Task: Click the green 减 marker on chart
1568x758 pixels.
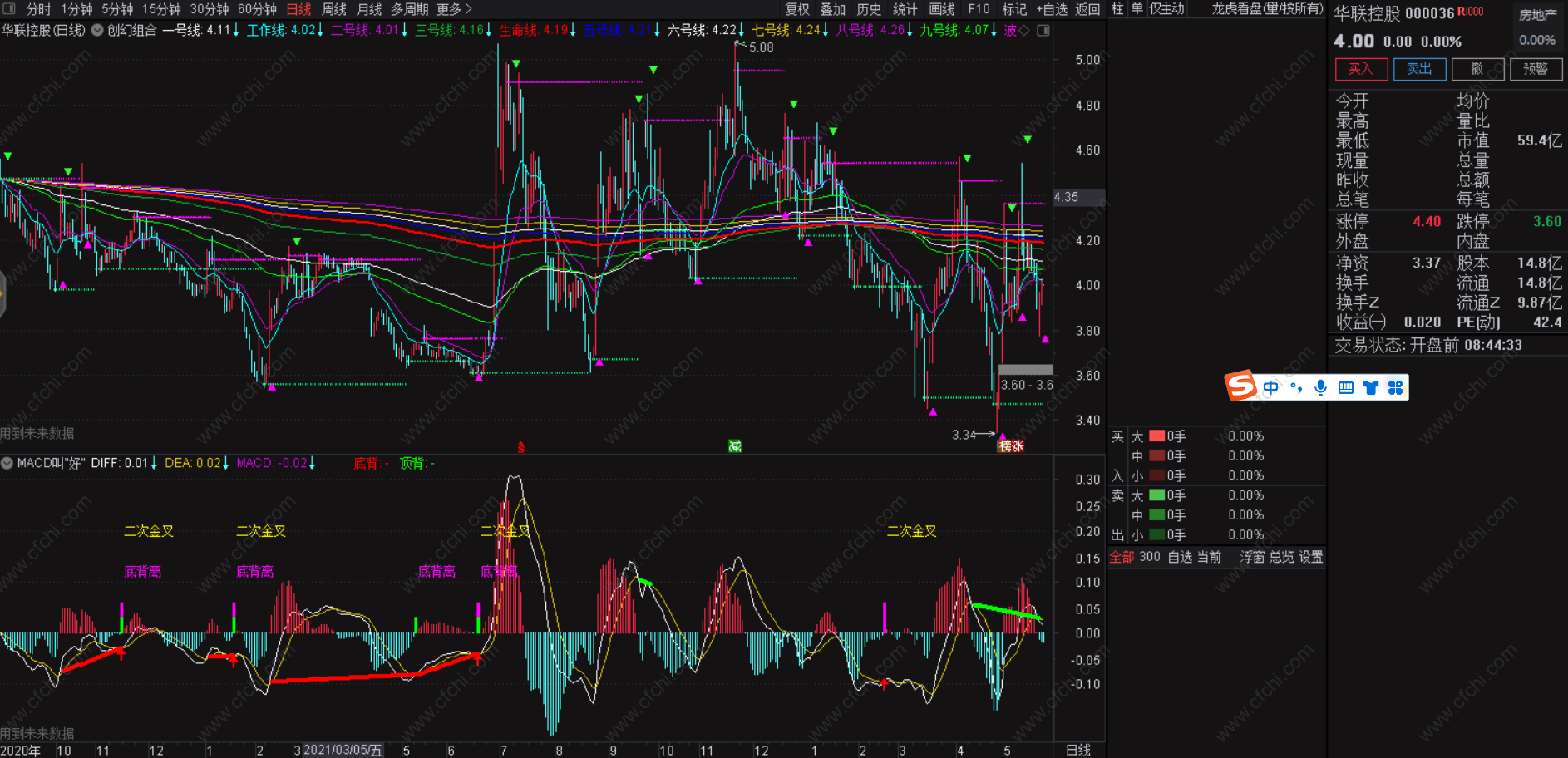Action: [x=735, y=446]
